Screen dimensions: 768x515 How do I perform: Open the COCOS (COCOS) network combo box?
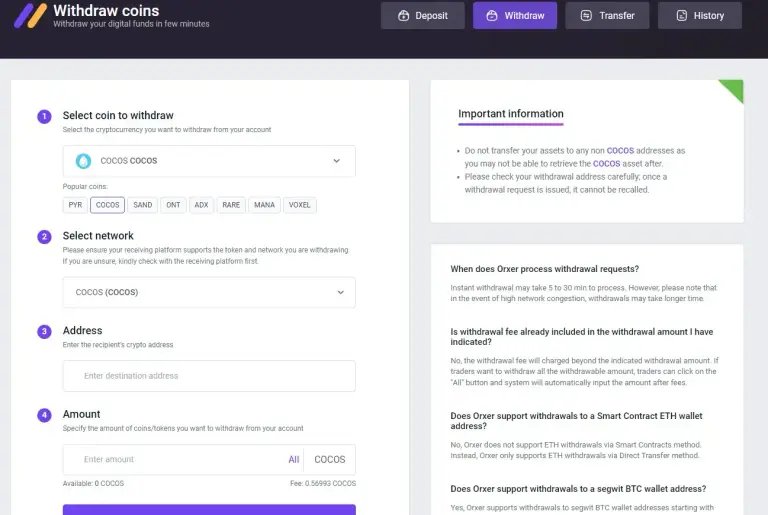[x=209, y=293]
